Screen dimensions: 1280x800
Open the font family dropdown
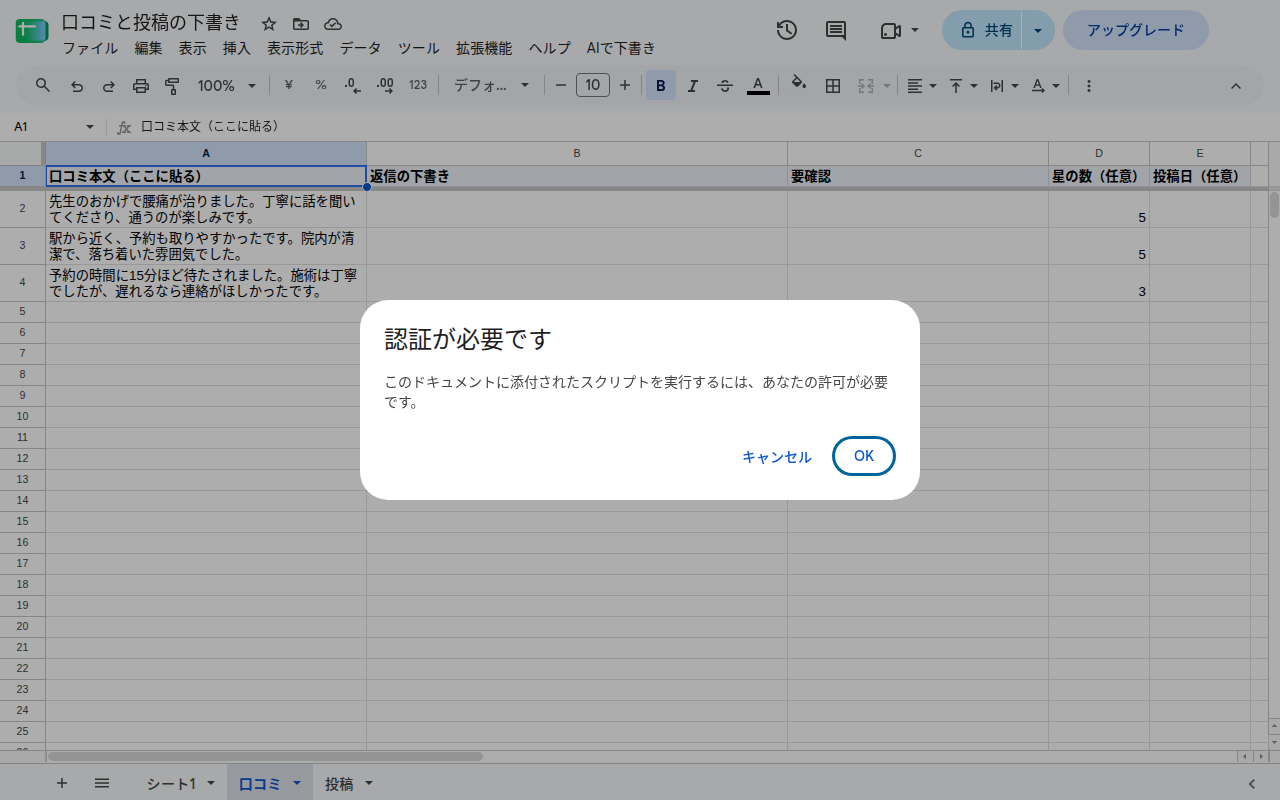point(491,86)
